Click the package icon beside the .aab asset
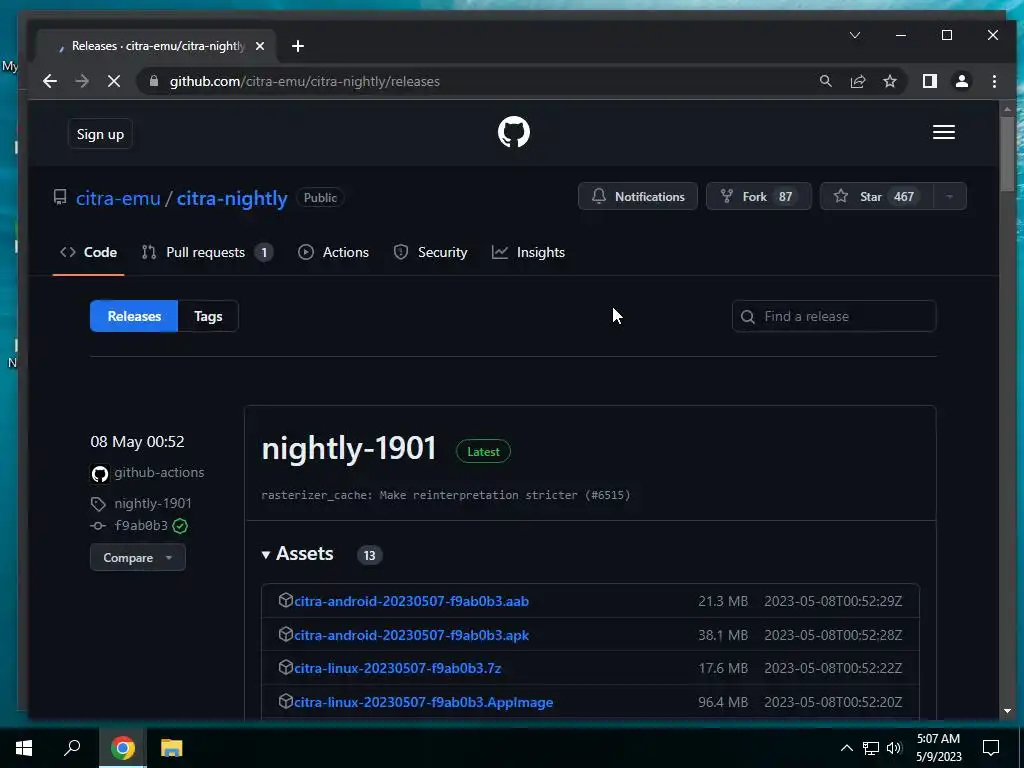The height and width of the screenshot is (768, 1024). click(x=285, y=600)
